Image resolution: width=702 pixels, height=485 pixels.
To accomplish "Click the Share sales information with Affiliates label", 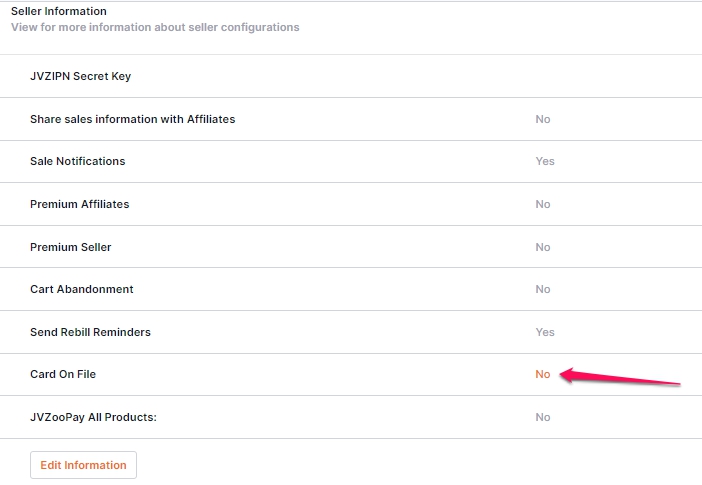I will [132, 119].
